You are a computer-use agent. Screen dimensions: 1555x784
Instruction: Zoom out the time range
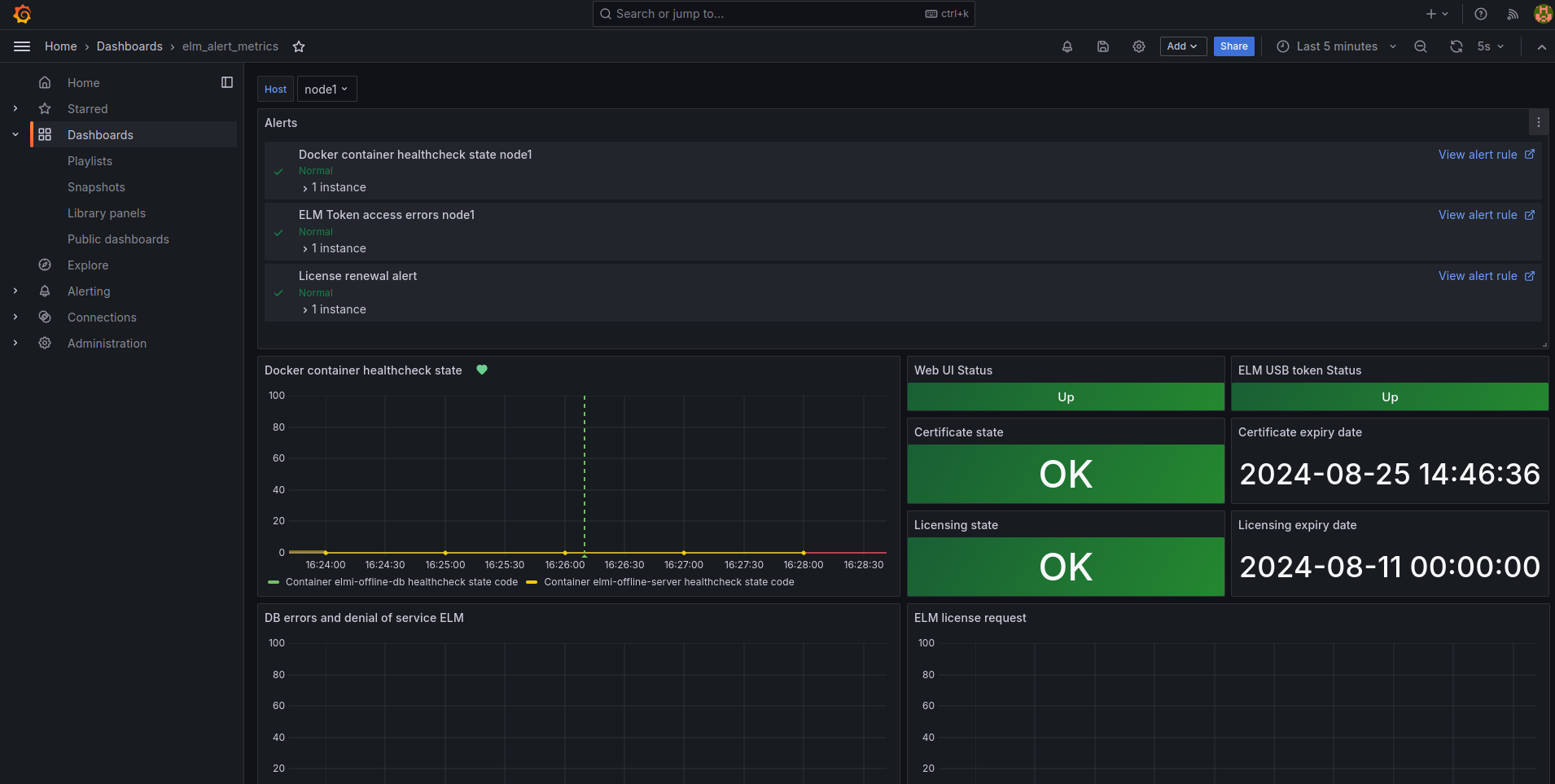coord(1421,46)
